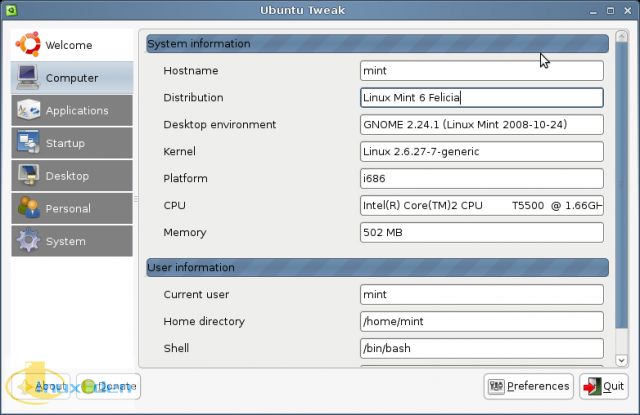Switch to the Computer section
The width and height of the screenshot is (640, 415).
pyautogui.click(x=72, y=78)
